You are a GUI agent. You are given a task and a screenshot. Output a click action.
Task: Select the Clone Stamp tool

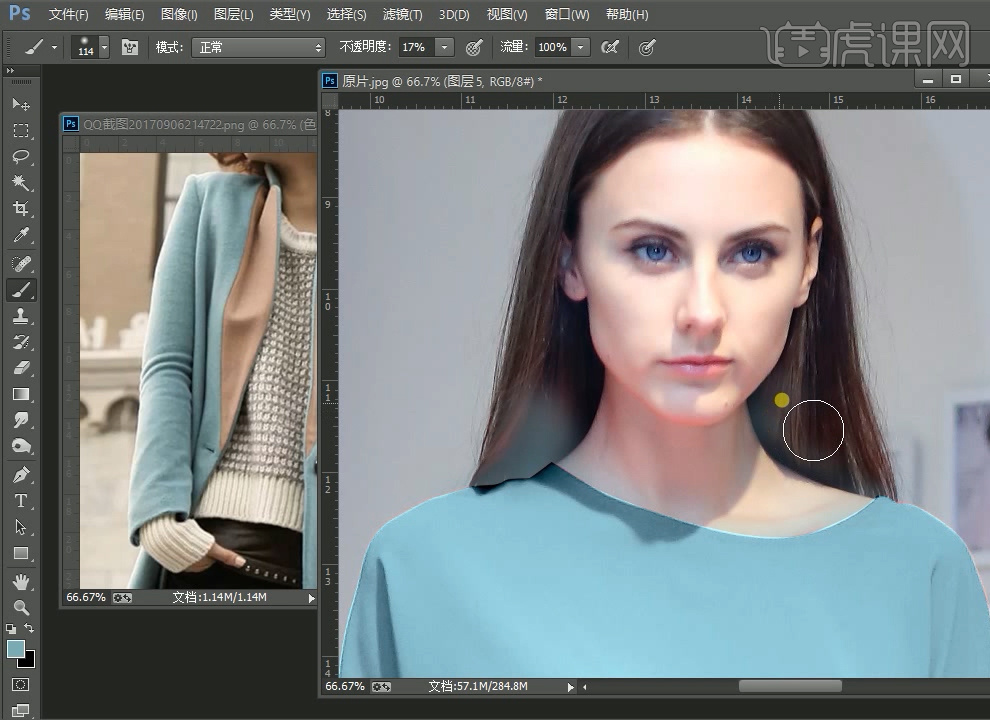pos(20,316)
